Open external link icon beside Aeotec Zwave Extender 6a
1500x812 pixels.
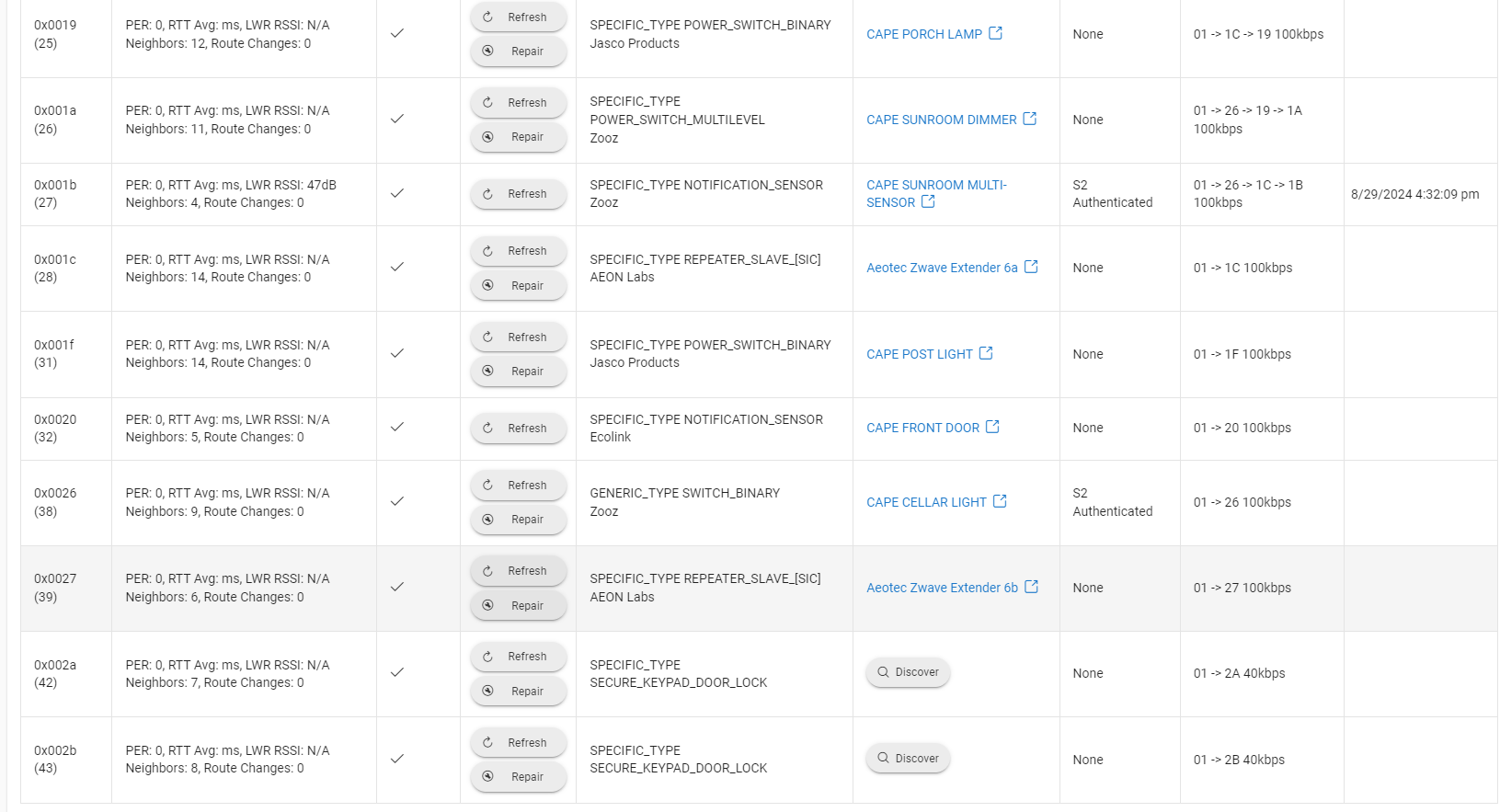tap(1031, 267)
